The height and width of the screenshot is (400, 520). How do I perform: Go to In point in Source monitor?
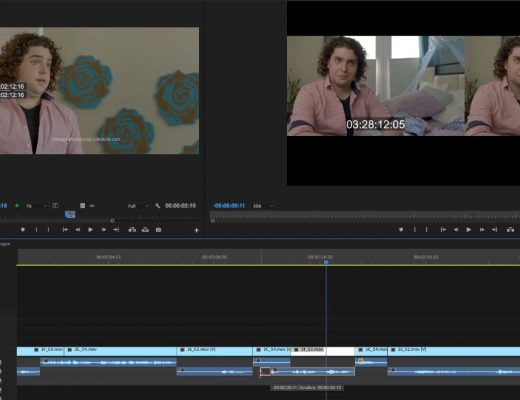tap(65, 230)
